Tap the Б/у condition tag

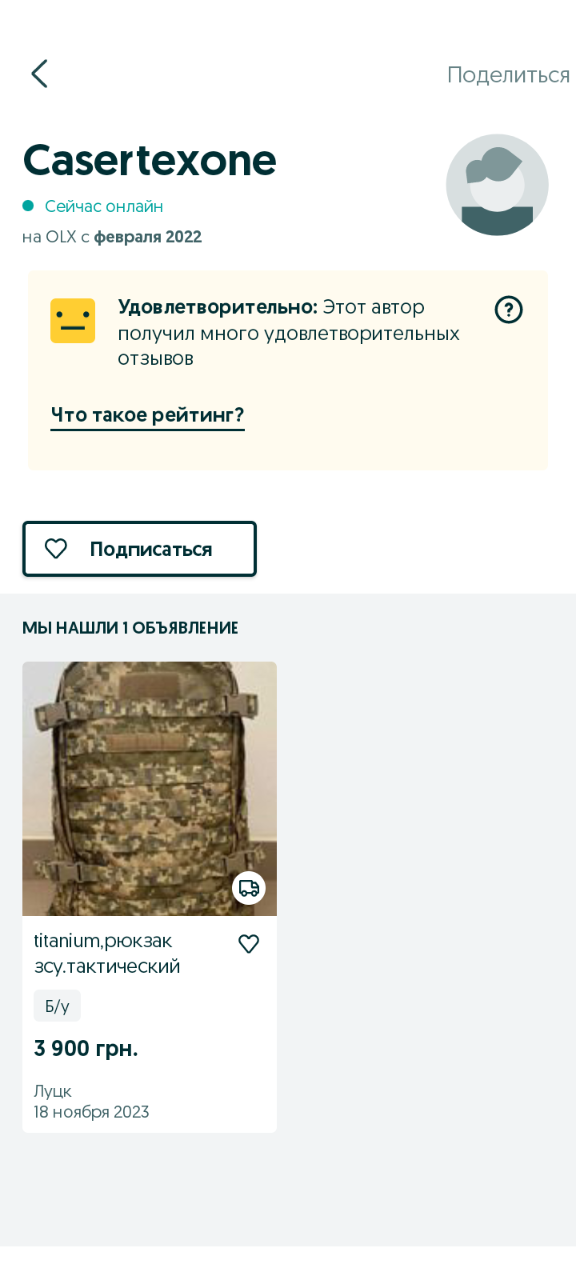point(57,1006)
